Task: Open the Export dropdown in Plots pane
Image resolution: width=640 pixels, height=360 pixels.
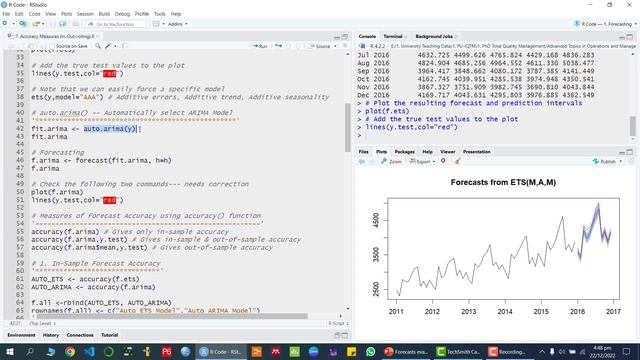Action: coord(422,162)
